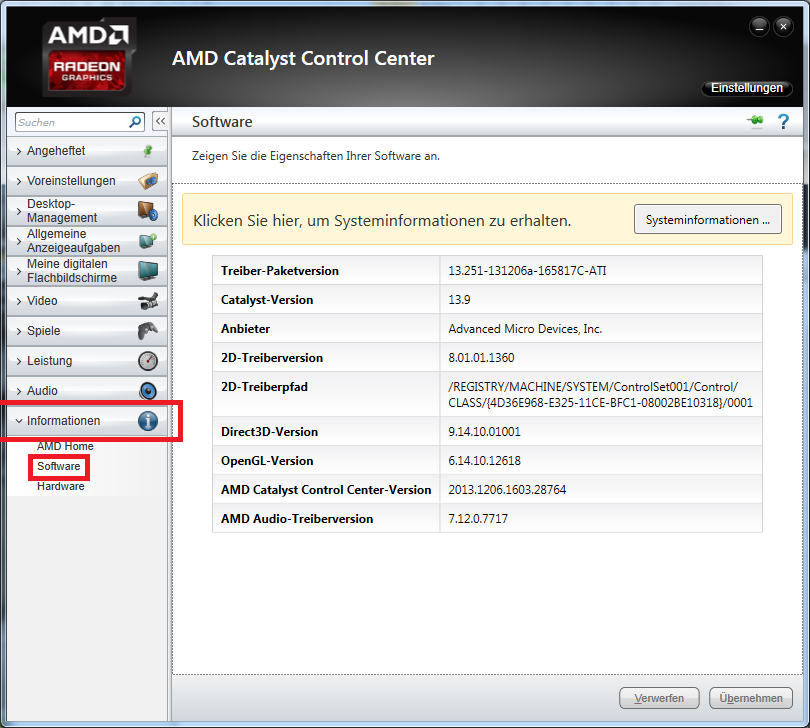
Task: Click the Desktop-Management icon
Action: pos(148,210)
